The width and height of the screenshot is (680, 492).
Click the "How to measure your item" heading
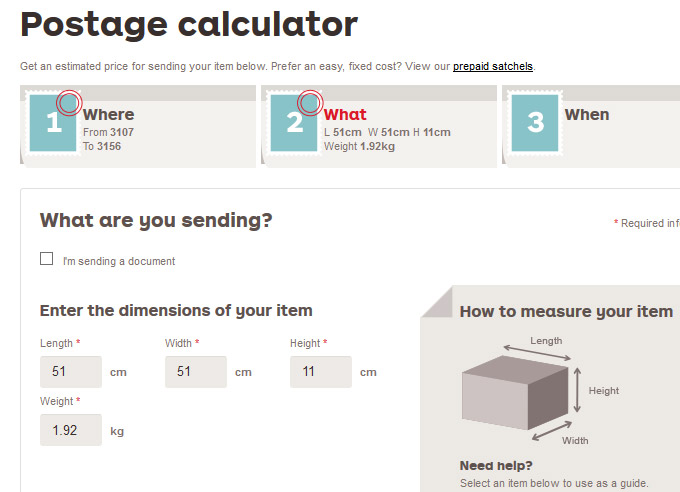click(566, 312)
